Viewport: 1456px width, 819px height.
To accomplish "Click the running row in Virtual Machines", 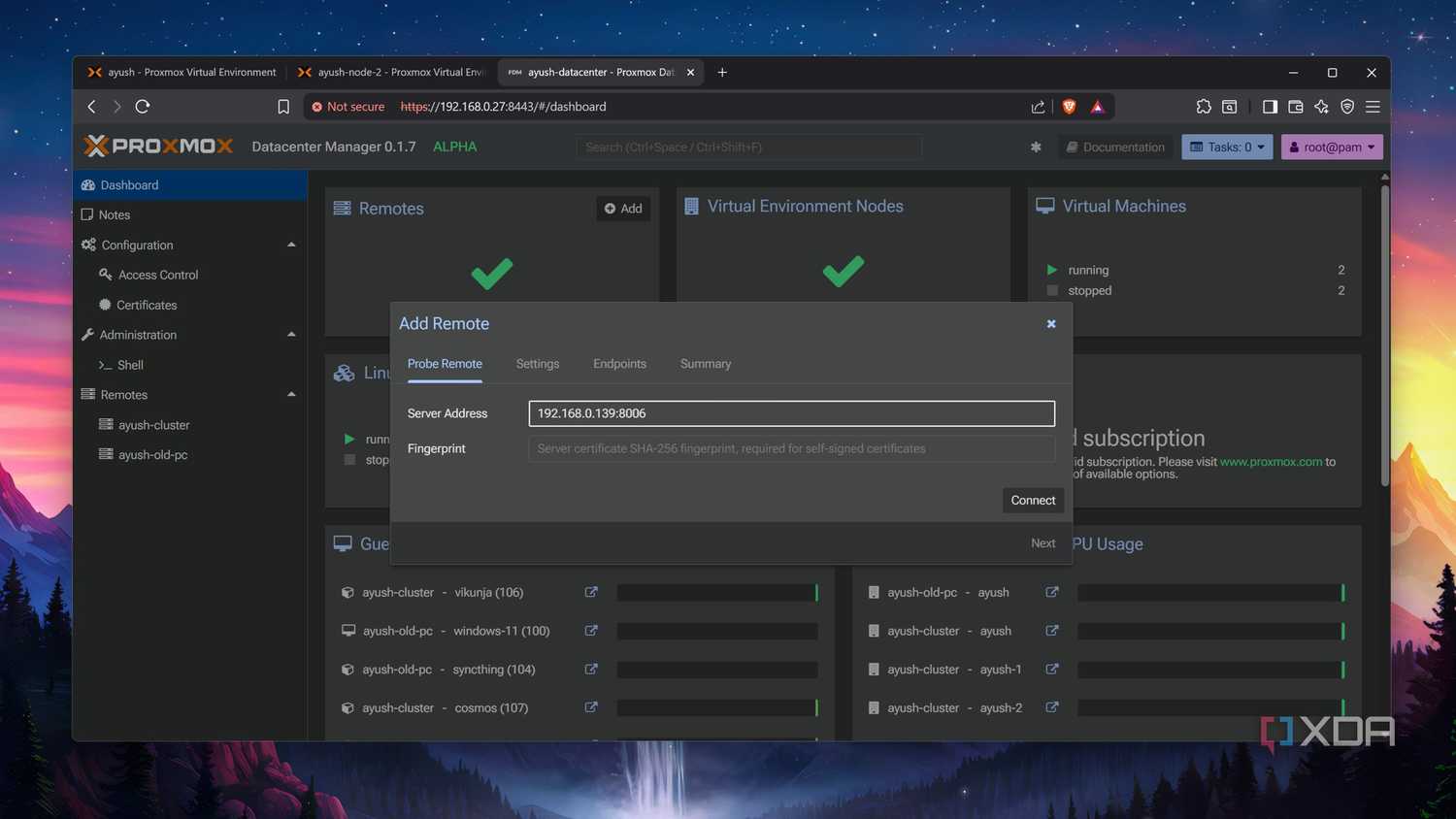I will tap(1195, 270).
